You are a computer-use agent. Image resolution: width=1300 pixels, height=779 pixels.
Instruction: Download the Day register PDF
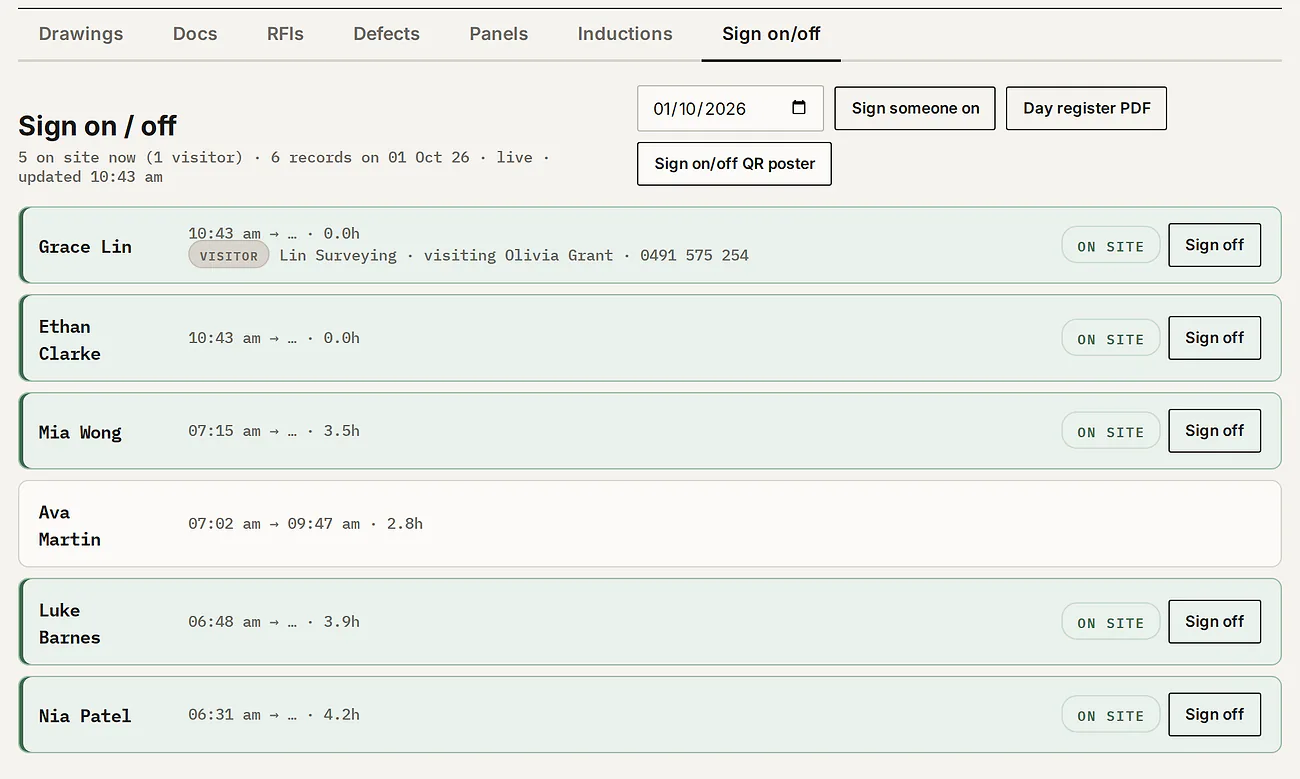pyautogui.click(x=1086, y=108)
